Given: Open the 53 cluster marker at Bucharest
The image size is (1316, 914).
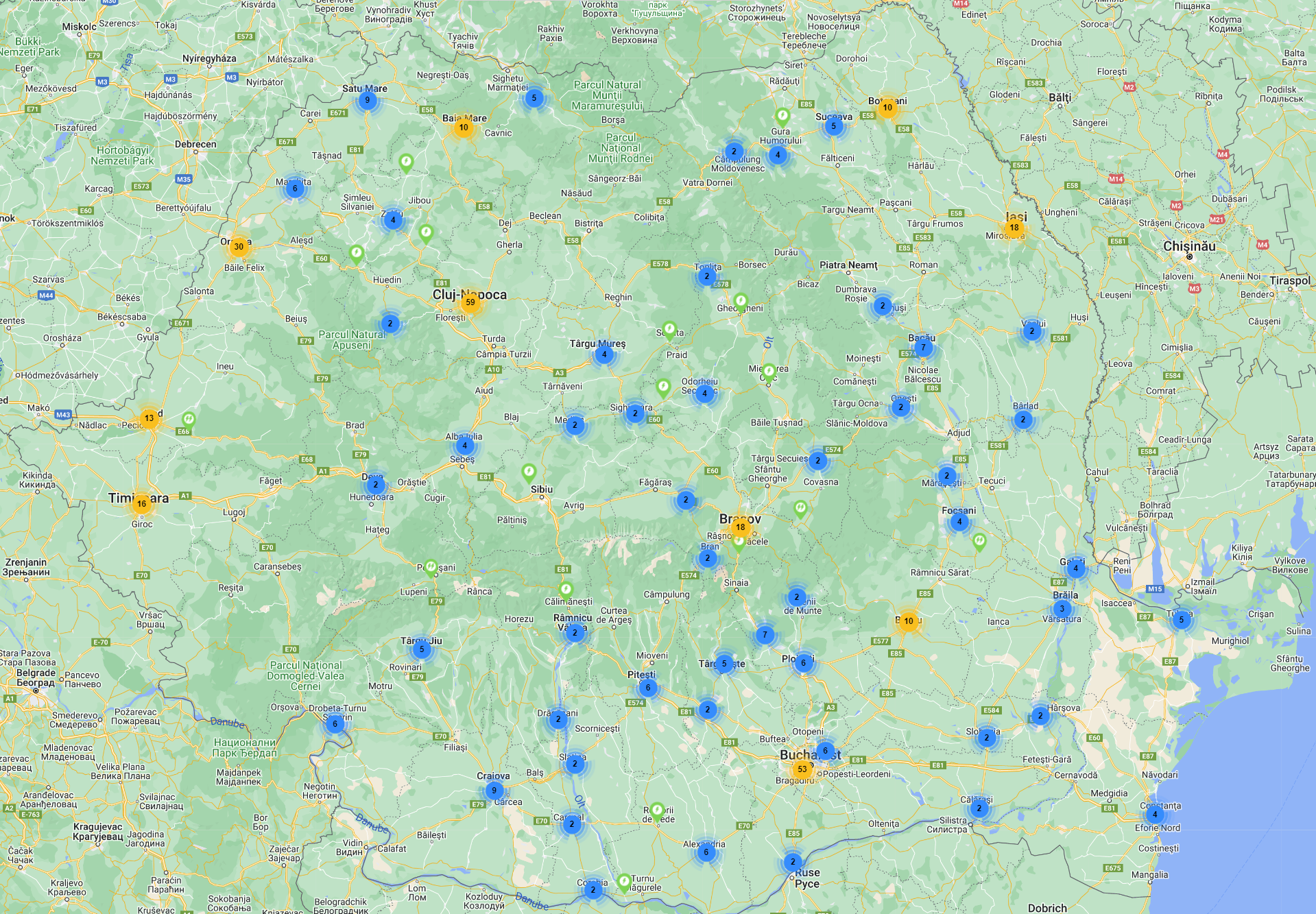Looking at the screenshot, I should tap(802, 769).
